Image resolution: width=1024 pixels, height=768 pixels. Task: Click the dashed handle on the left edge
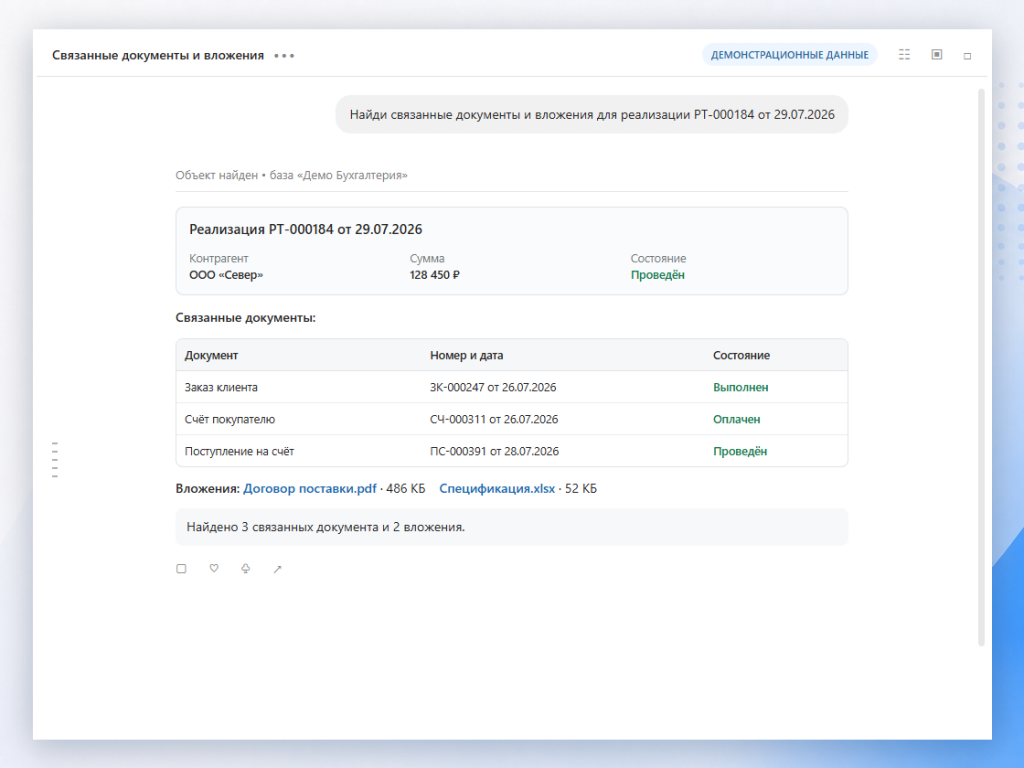pos(55,460)
